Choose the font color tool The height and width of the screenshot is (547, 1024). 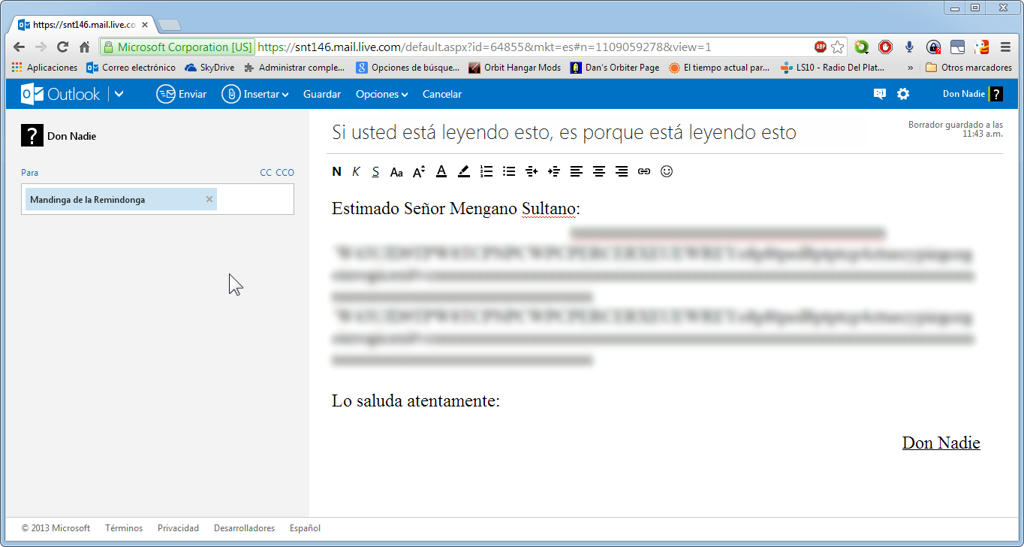click(x=441, y=172)
